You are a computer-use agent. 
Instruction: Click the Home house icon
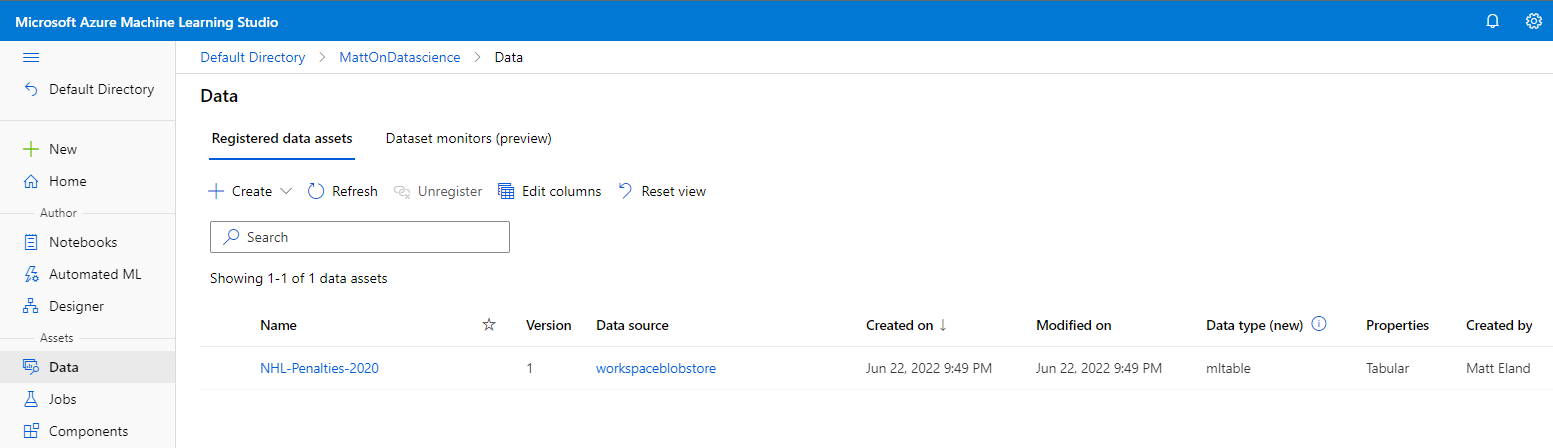coord(31,182)
